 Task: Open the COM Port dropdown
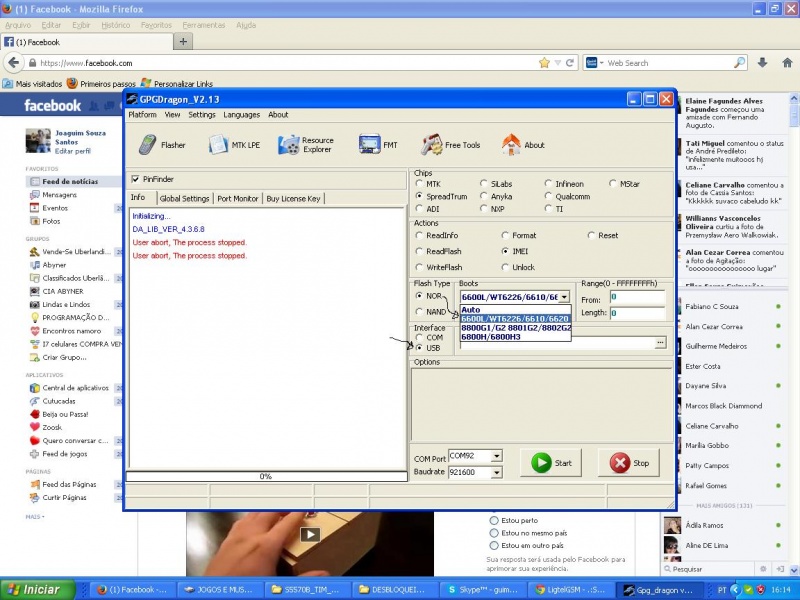coord(496,456)
